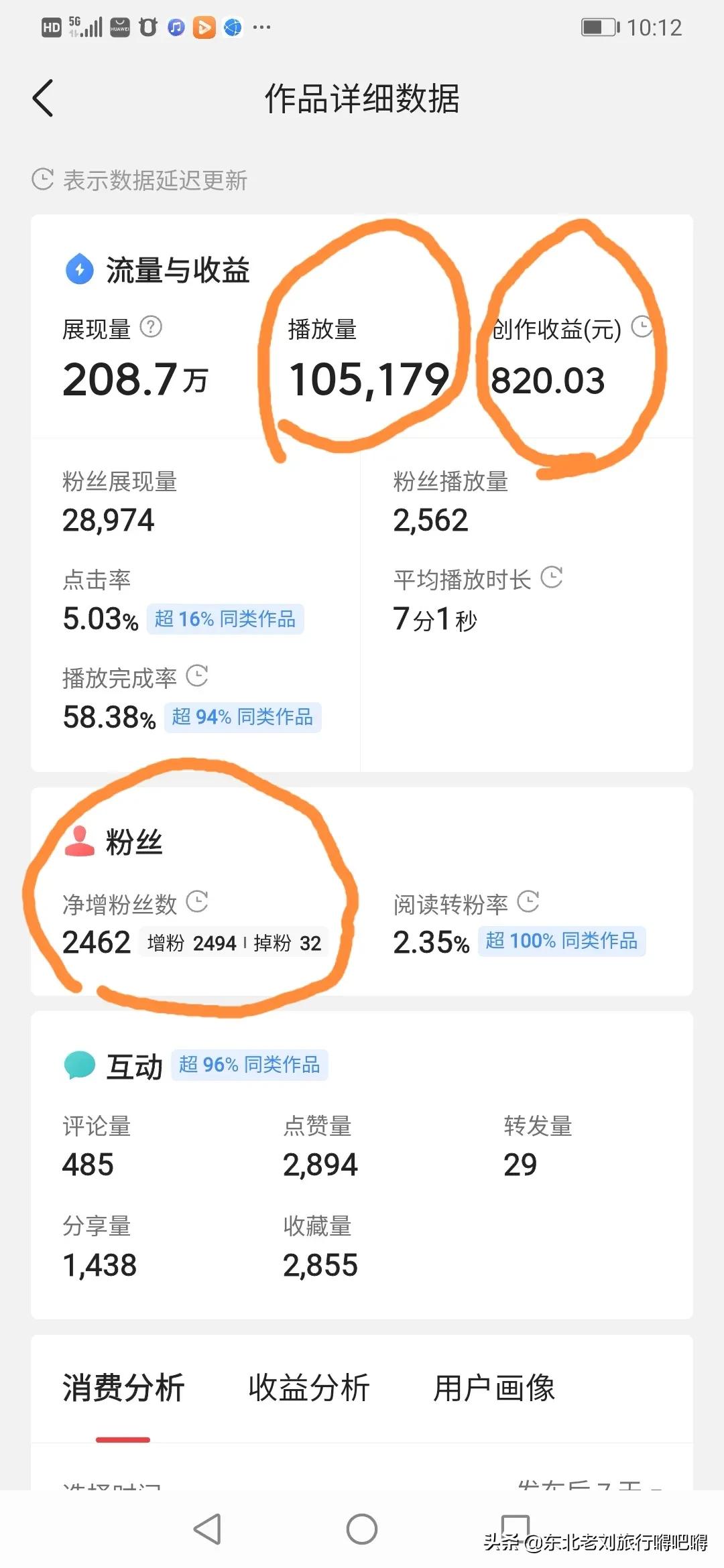The width and height of the screenshot is (724, 1568).
Task: Tap the green chat bubble icon for 互动
Action: click(80, 1064)
